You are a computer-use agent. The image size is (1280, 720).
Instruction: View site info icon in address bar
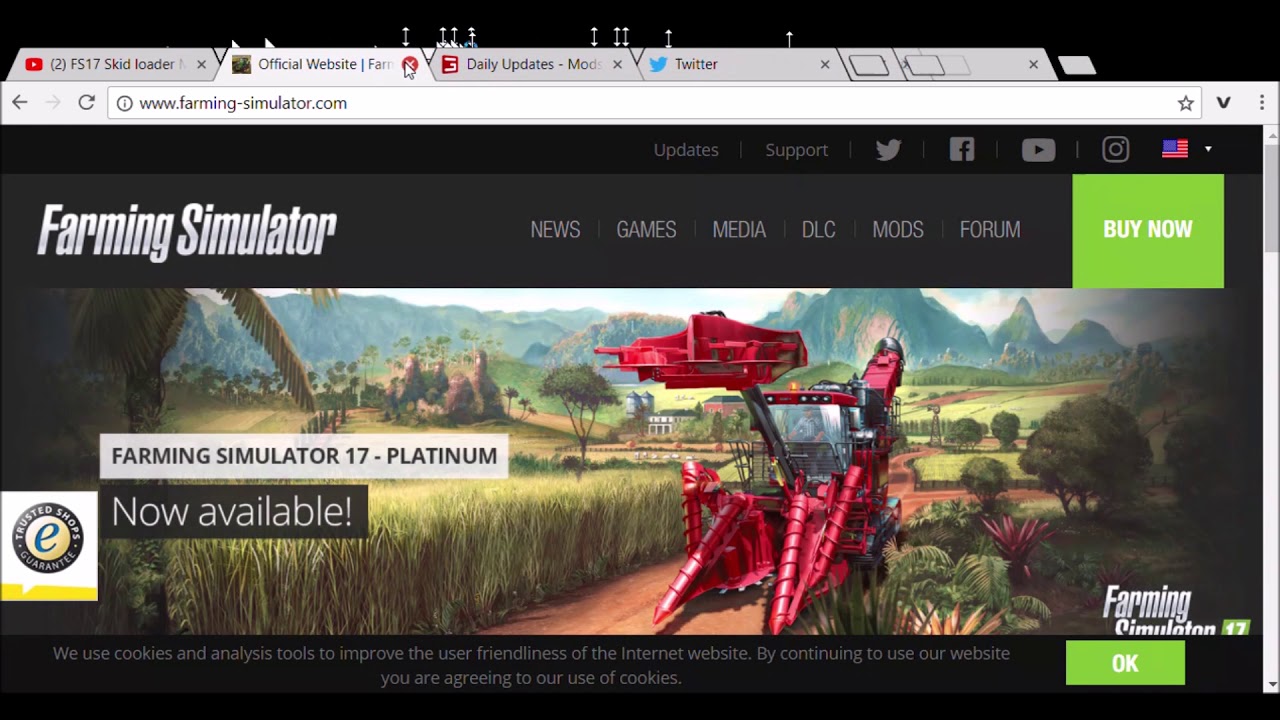[124, 103]
